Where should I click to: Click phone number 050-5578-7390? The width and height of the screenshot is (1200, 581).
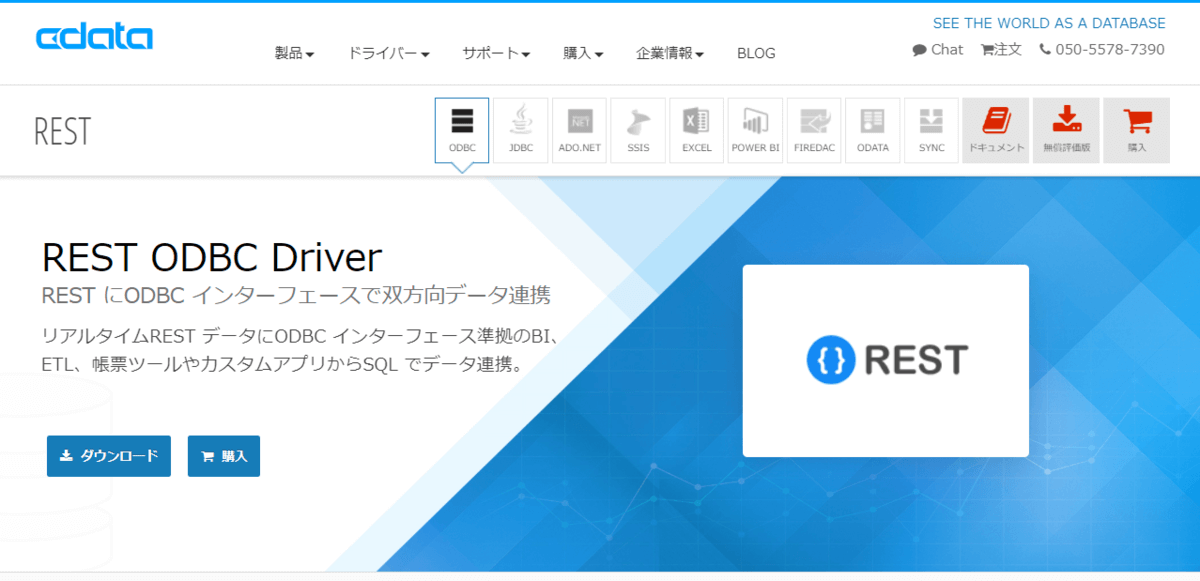coord(1102,49)
